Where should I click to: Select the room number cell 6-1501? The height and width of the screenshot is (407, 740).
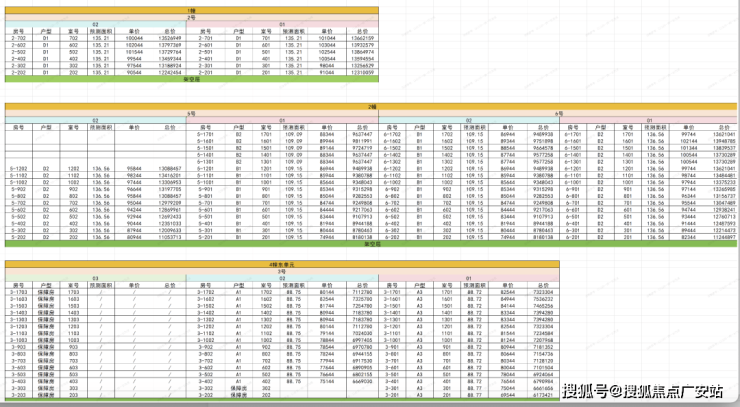573,148
